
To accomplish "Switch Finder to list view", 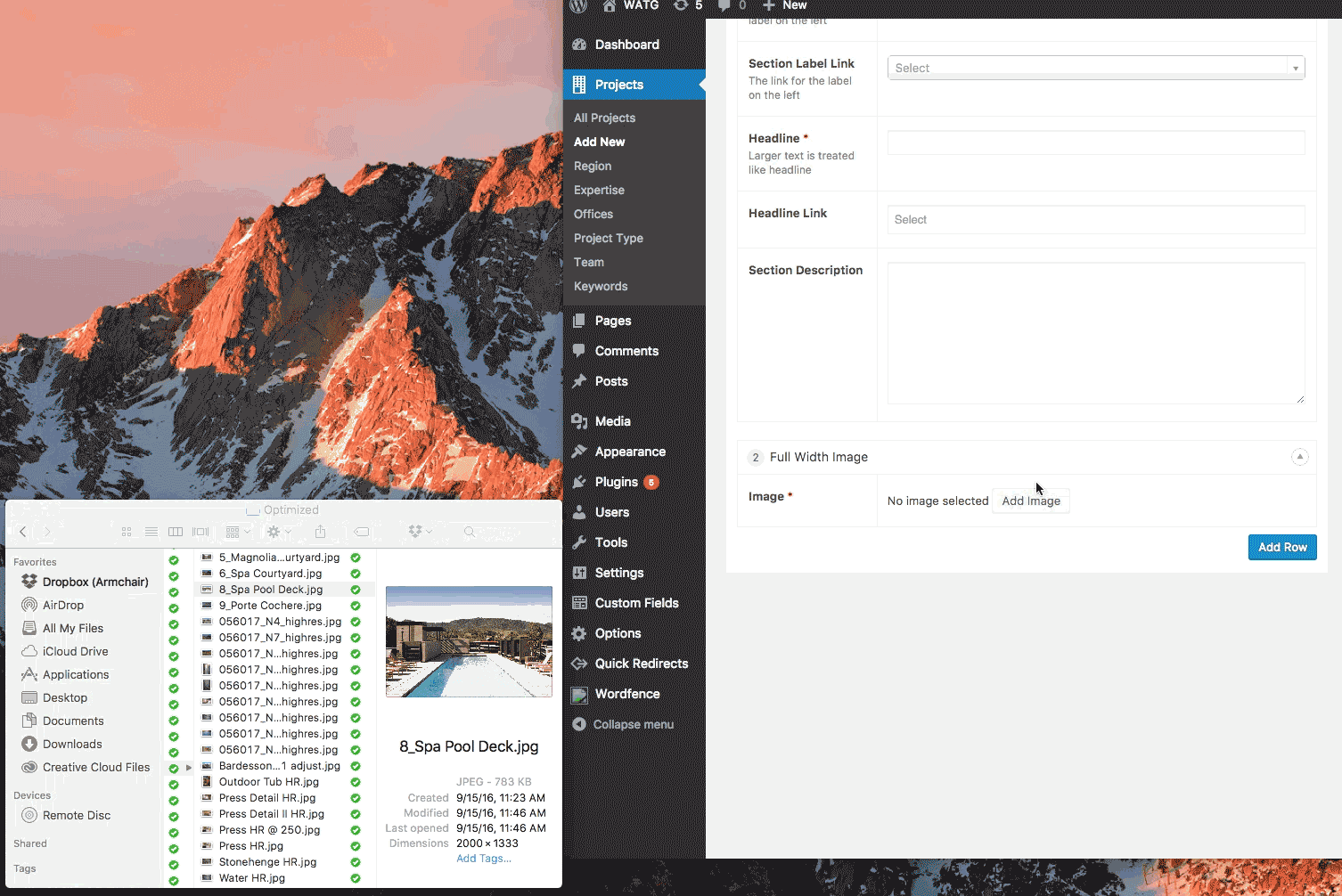I will [151, 532].
